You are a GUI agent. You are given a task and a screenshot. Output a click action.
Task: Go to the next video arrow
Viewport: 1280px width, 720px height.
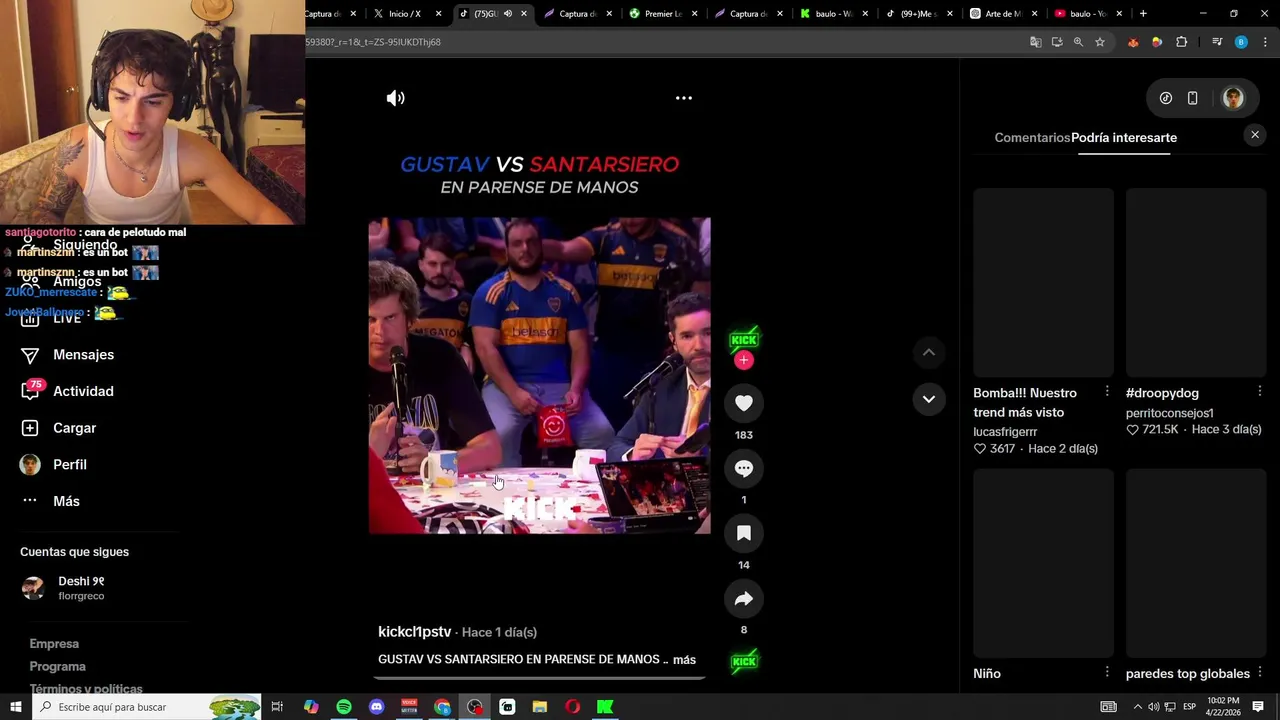click(x=929, y=399)
